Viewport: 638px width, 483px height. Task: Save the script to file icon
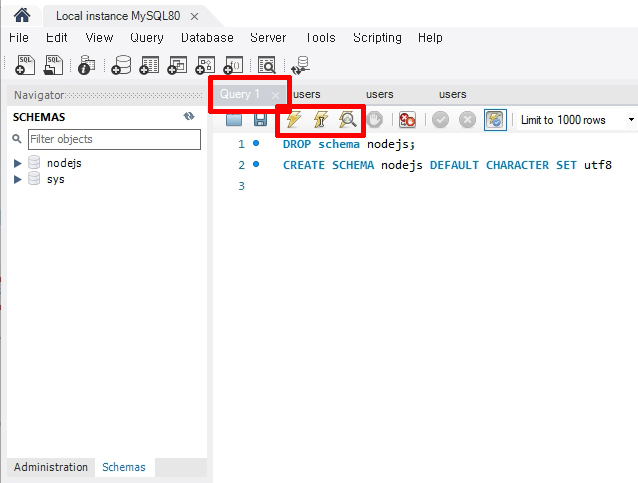tap(260, 120)
